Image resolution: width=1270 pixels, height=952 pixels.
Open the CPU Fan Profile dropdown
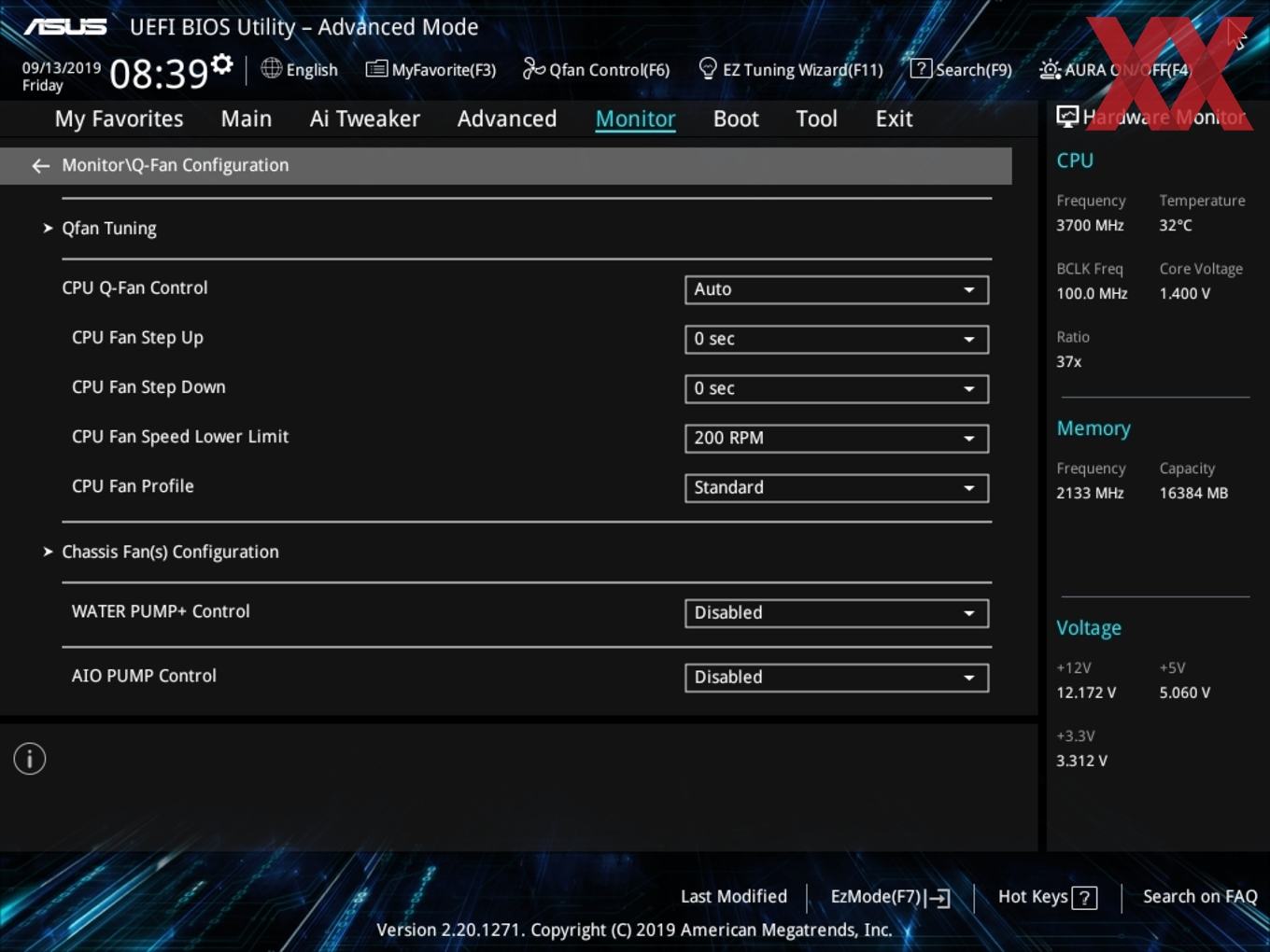(x=837, y=487)
